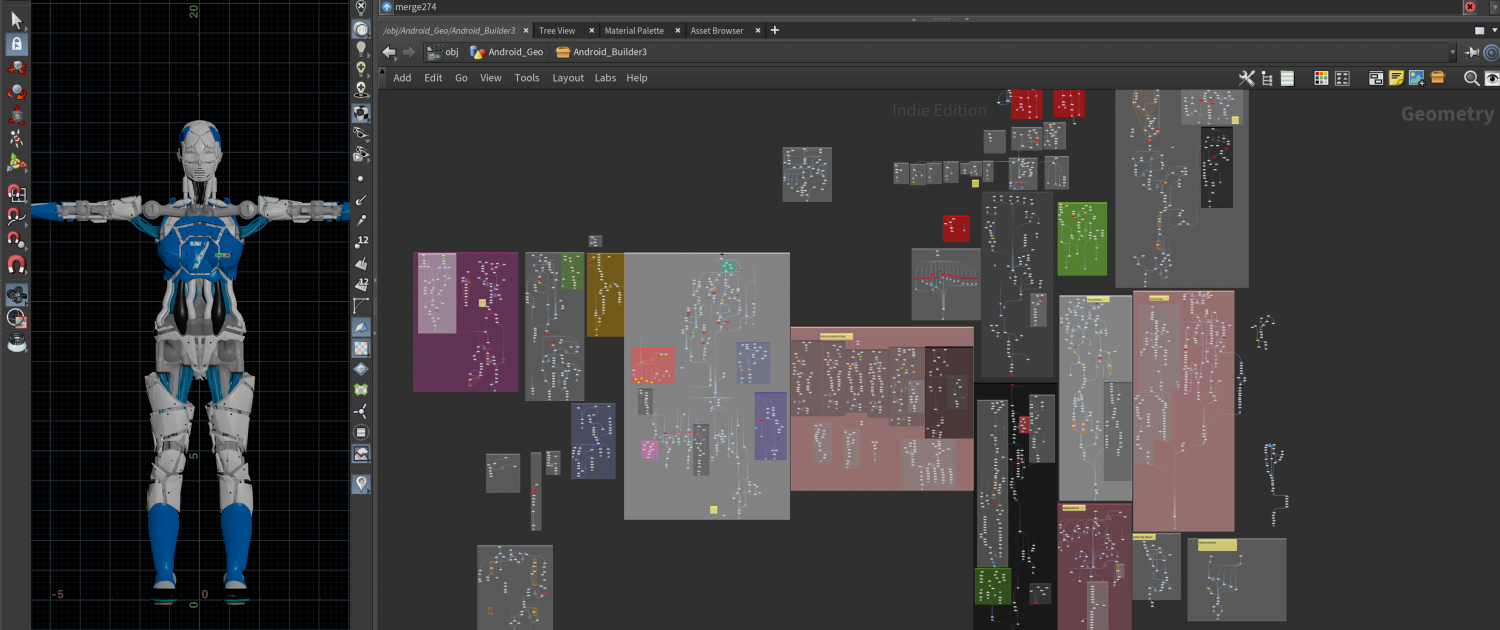1500x630 pixels.
Task: Click the color palette grid icon
Action: tap(1320, 78)
